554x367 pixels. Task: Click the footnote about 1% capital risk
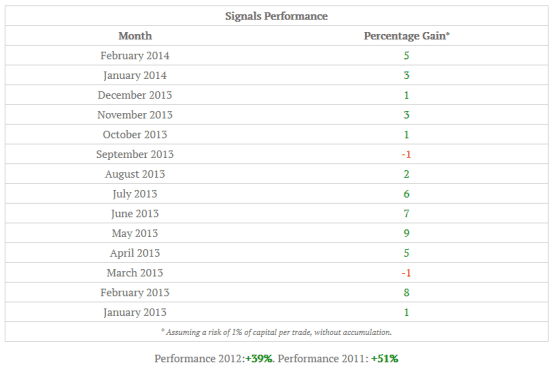coord(276,332)
